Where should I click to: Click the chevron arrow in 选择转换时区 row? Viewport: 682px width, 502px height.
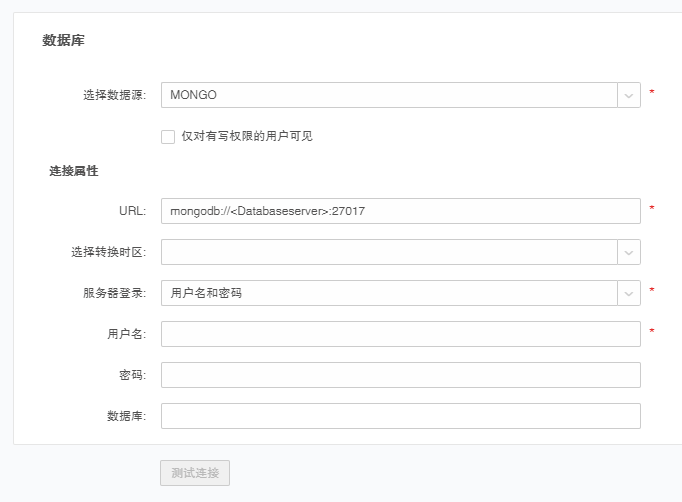[629, 252]
